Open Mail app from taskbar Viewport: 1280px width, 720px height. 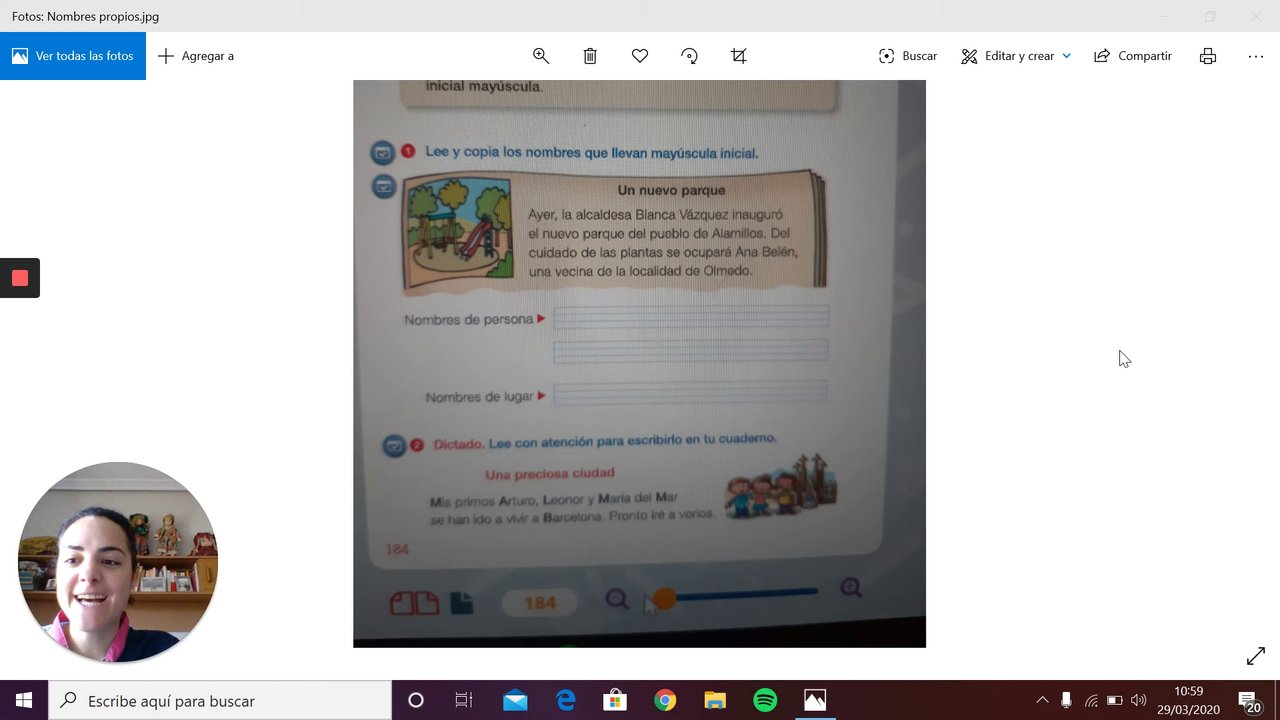pos(515,700)
